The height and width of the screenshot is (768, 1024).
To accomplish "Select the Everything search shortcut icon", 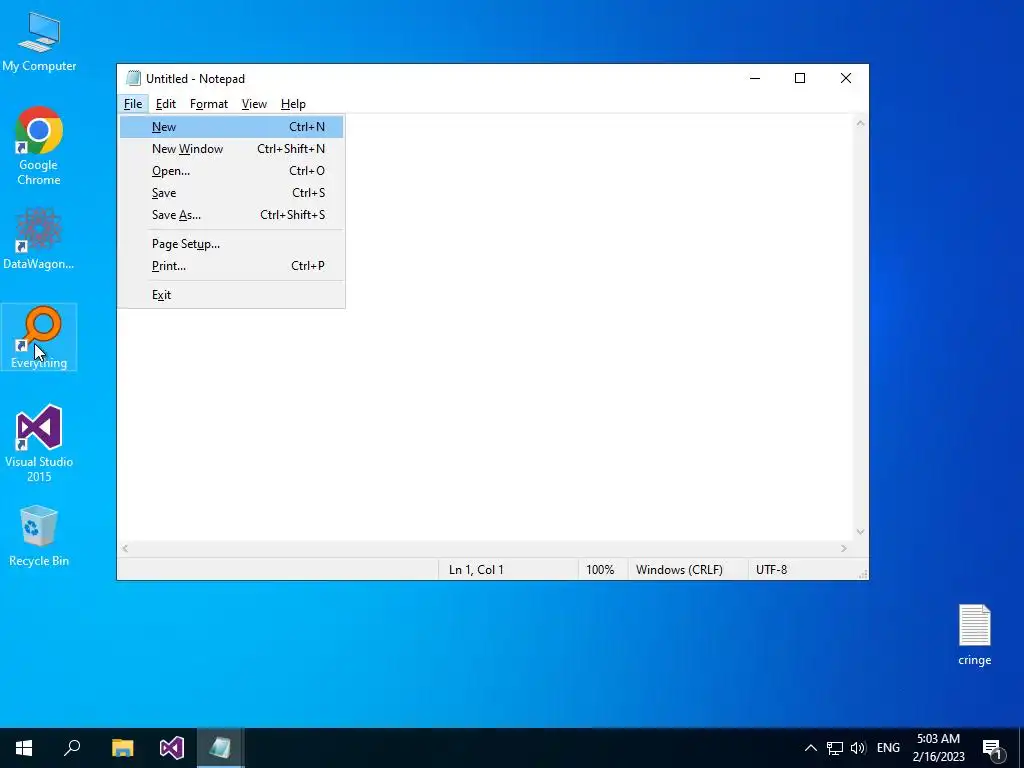I will coord(39,337).
